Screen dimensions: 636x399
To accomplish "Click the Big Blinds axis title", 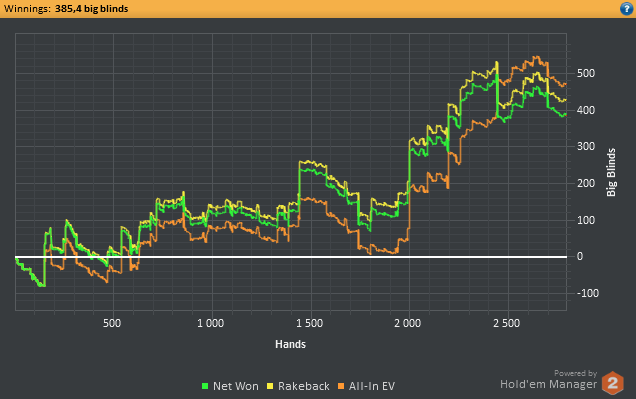I will click(611, 172).
